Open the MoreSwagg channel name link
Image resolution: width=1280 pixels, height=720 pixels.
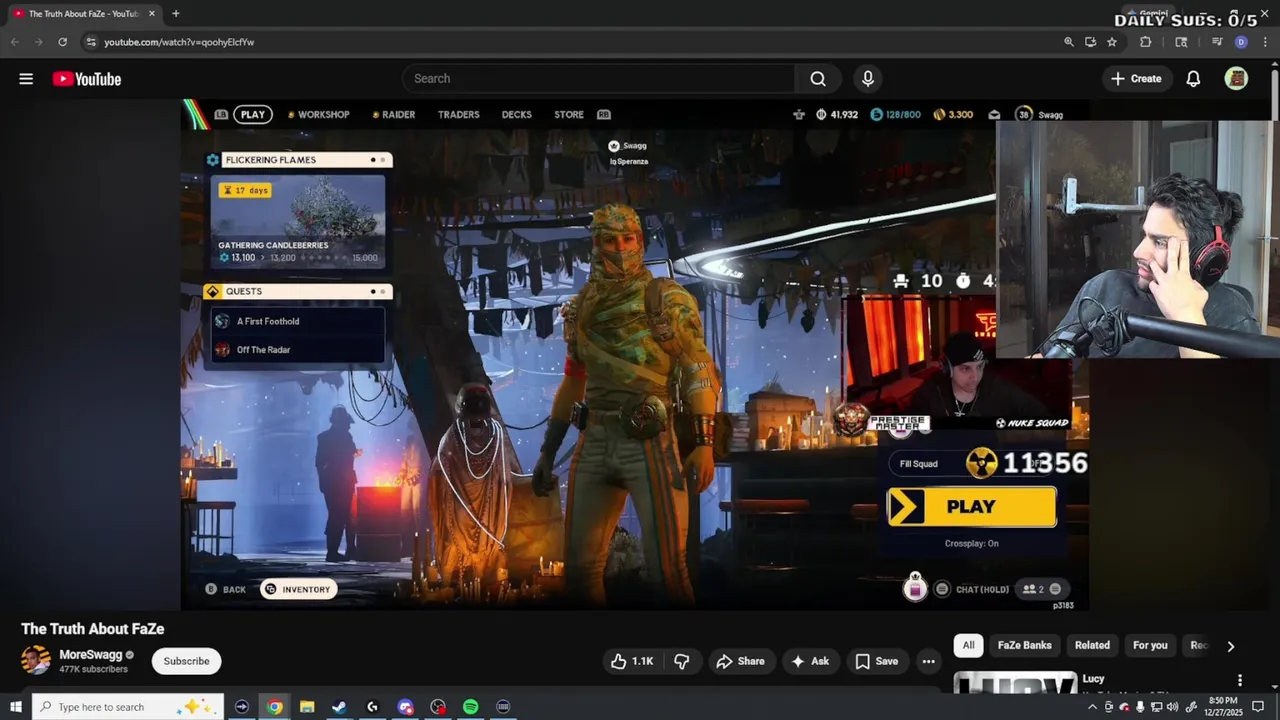click(x=90, y=655)
